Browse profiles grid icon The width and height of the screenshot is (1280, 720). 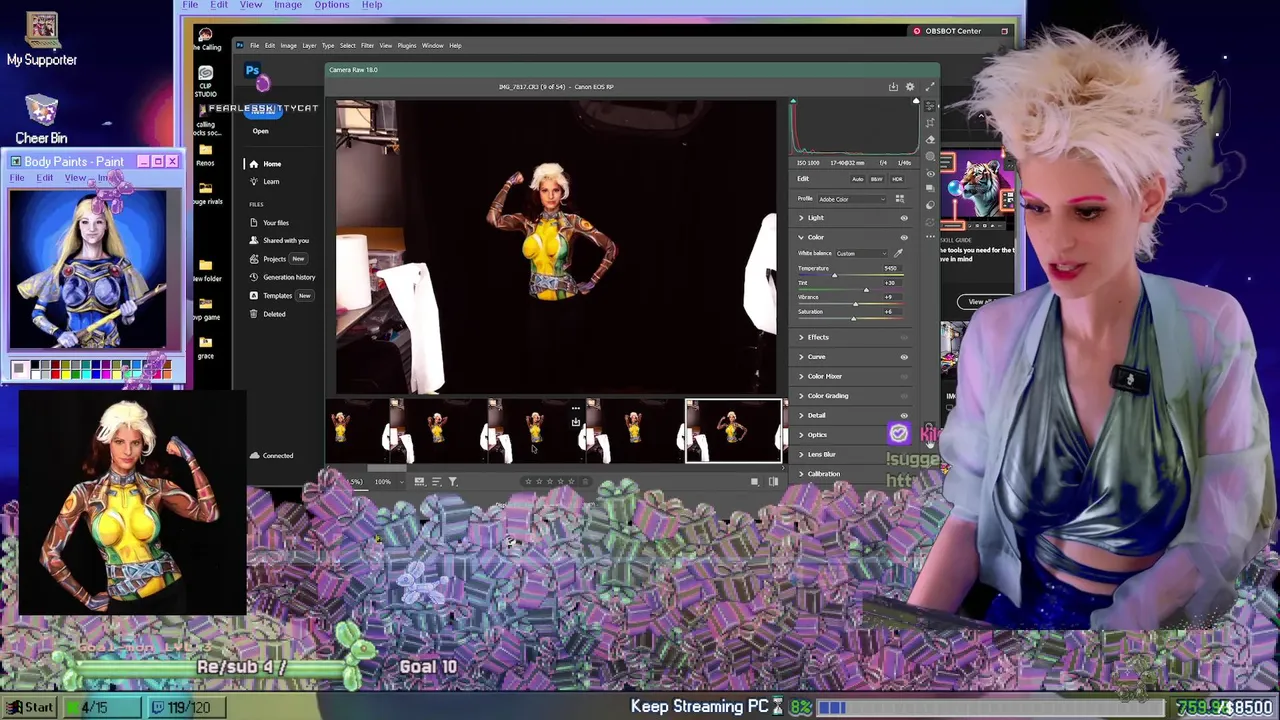coord(900,199)
